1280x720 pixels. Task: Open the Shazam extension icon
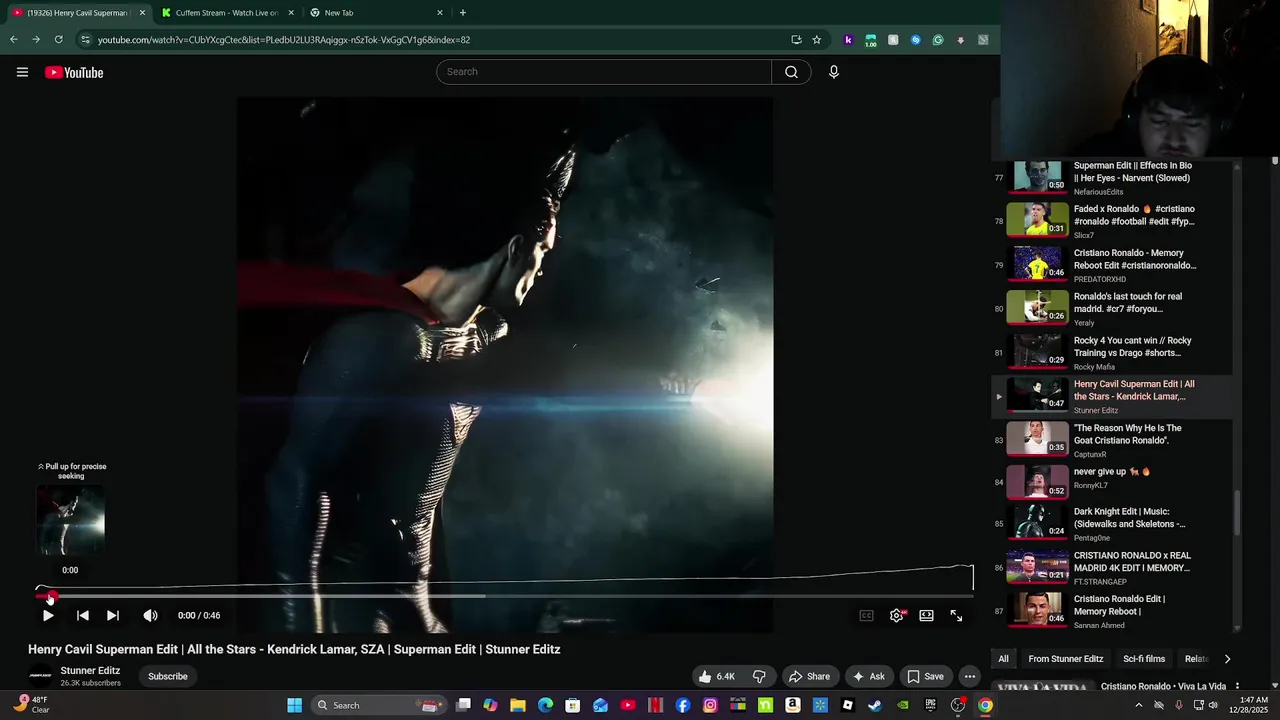click(915, 40)
